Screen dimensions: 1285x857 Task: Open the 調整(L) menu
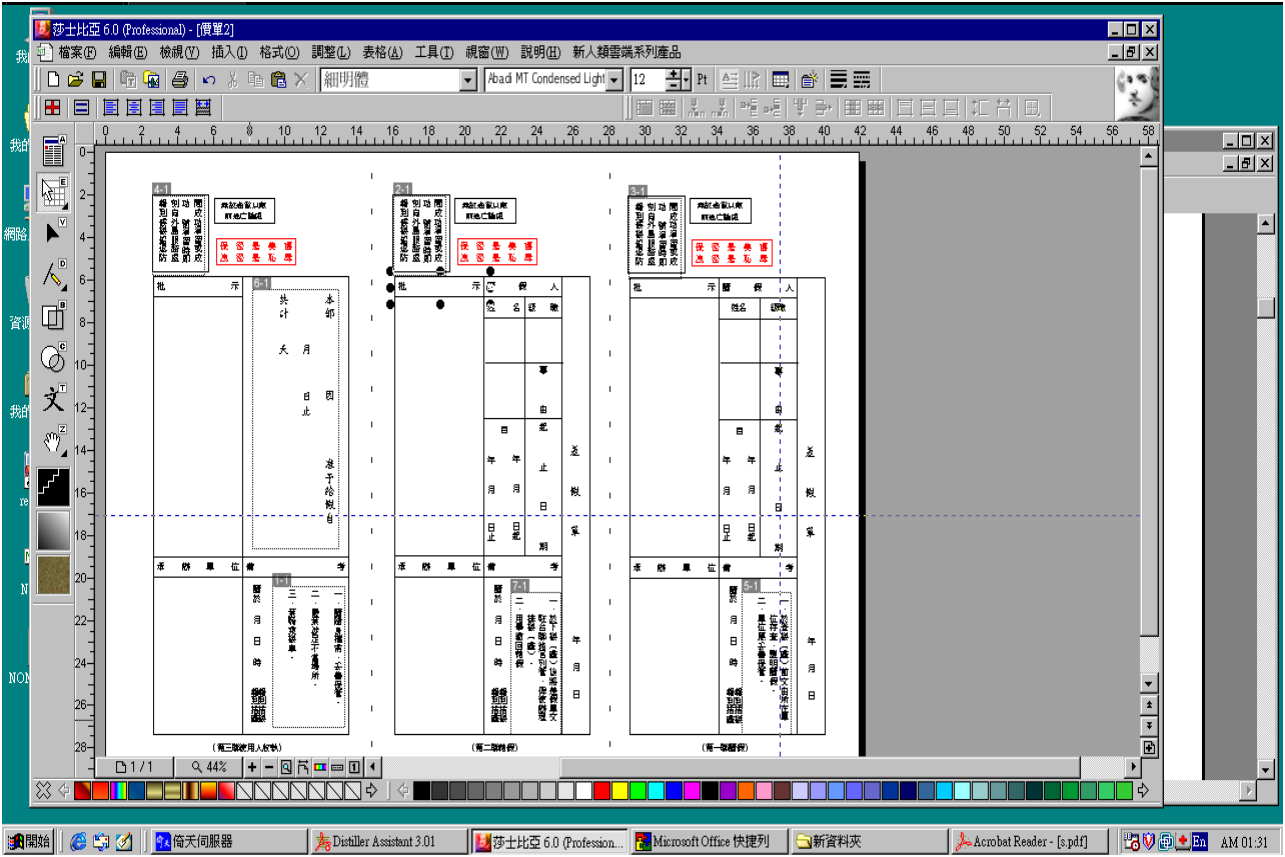(331, 52)
